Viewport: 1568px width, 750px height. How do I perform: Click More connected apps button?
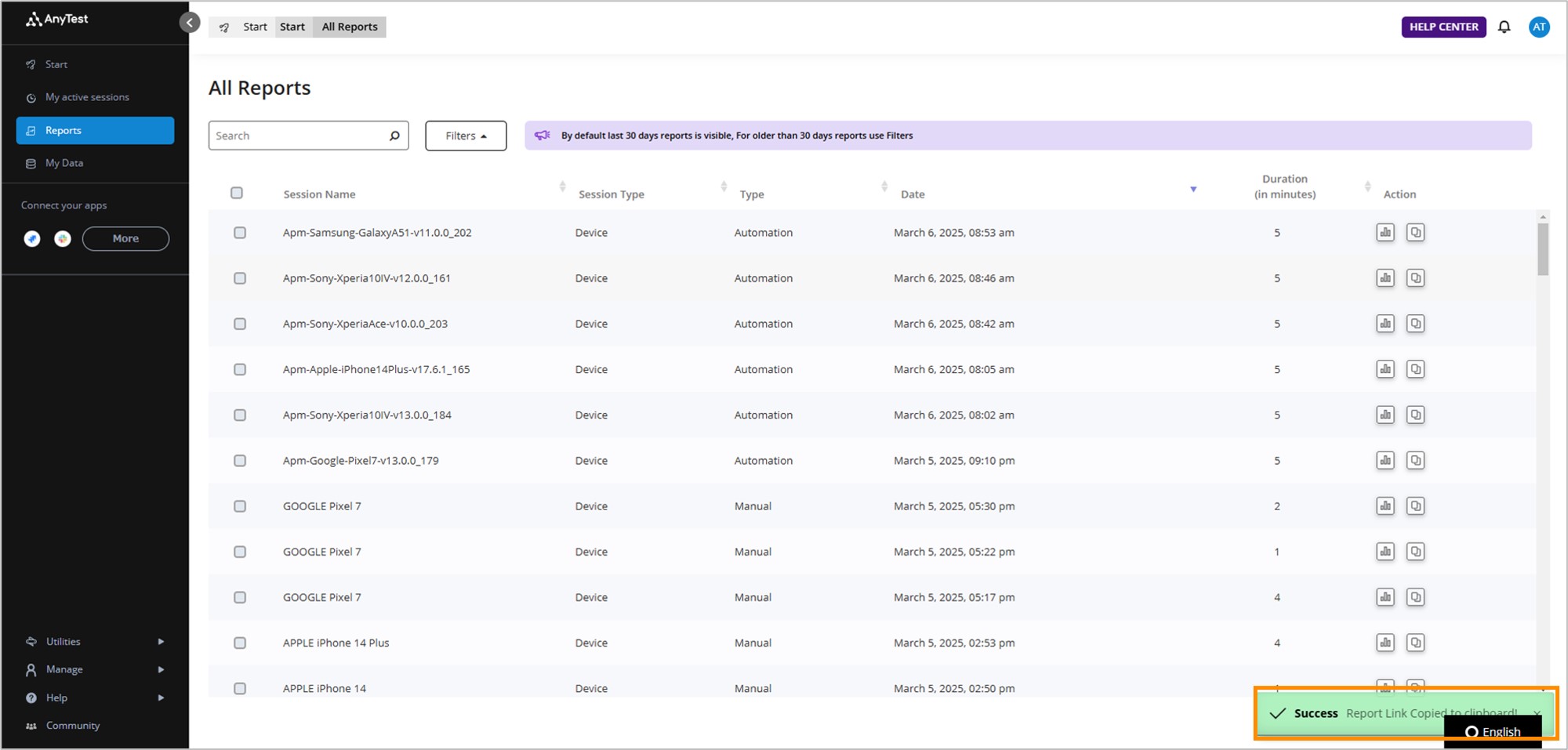point(125,239)
